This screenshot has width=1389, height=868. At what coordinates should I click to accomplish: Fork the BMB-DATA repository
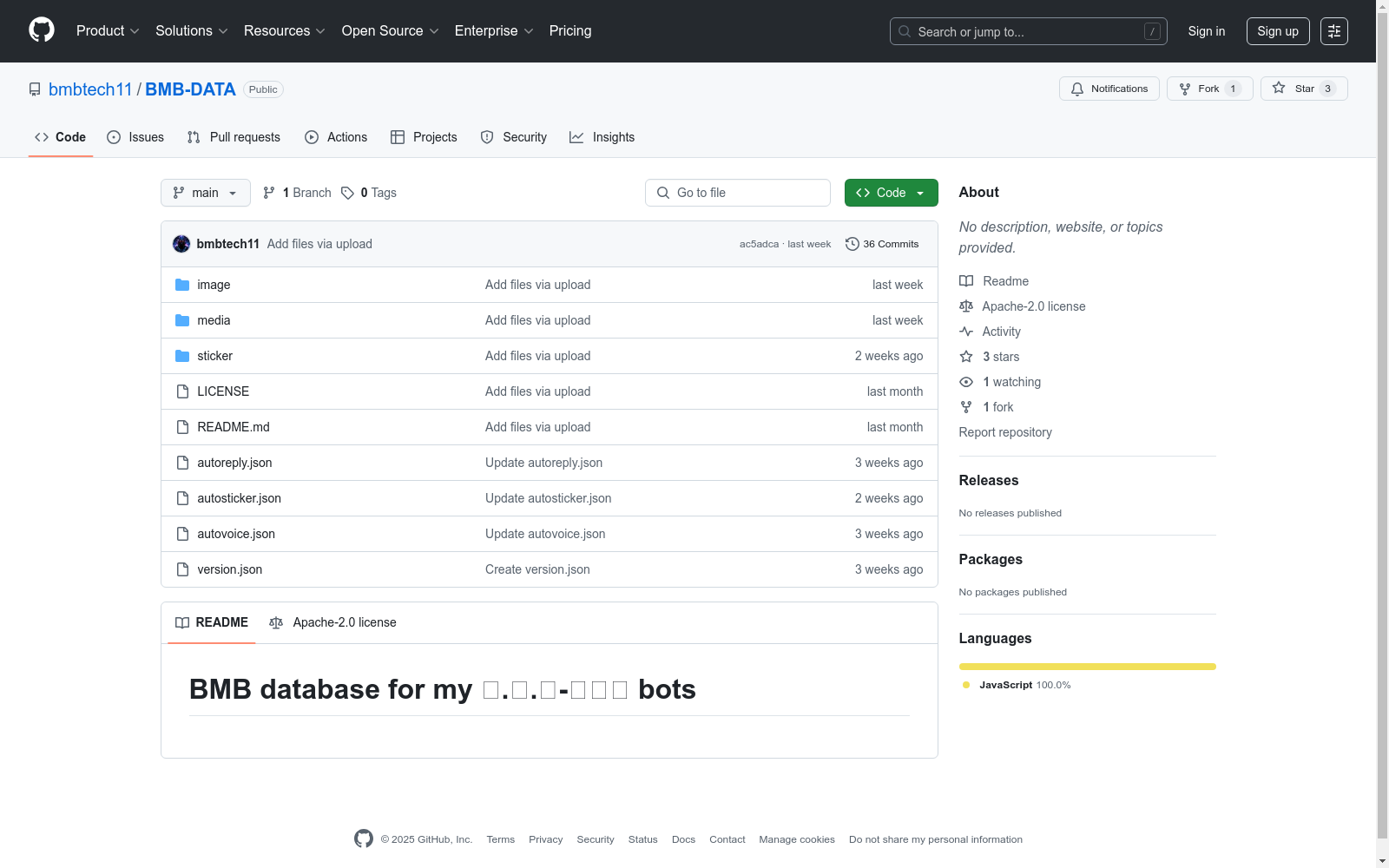point(1210,89)
